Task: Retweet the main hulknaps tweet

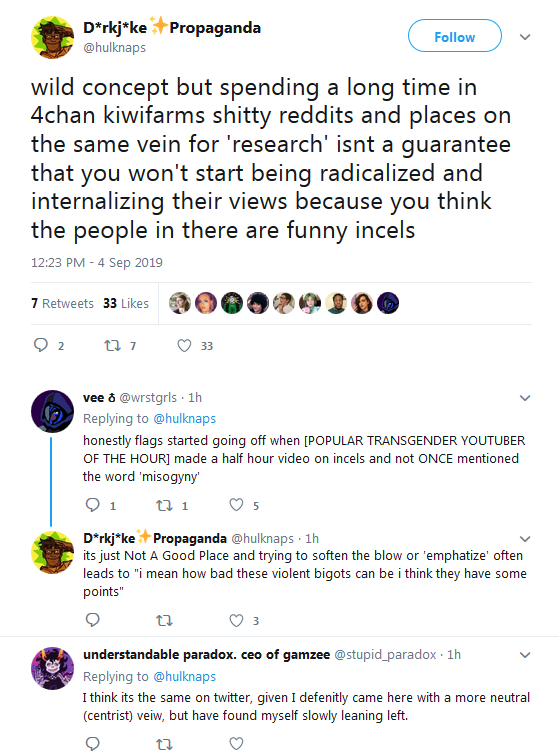Action: click(113, 345)
